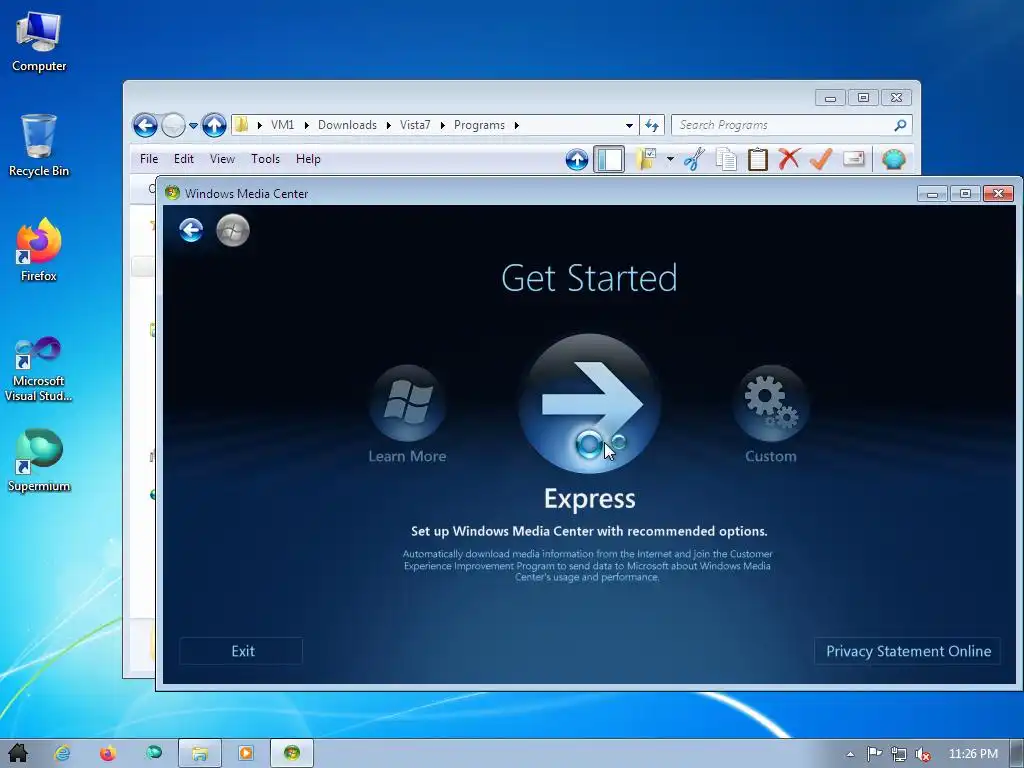Refresh the Programs folder view
The width and height of the screenshot is (1024, 768).
tap(652, 125)
